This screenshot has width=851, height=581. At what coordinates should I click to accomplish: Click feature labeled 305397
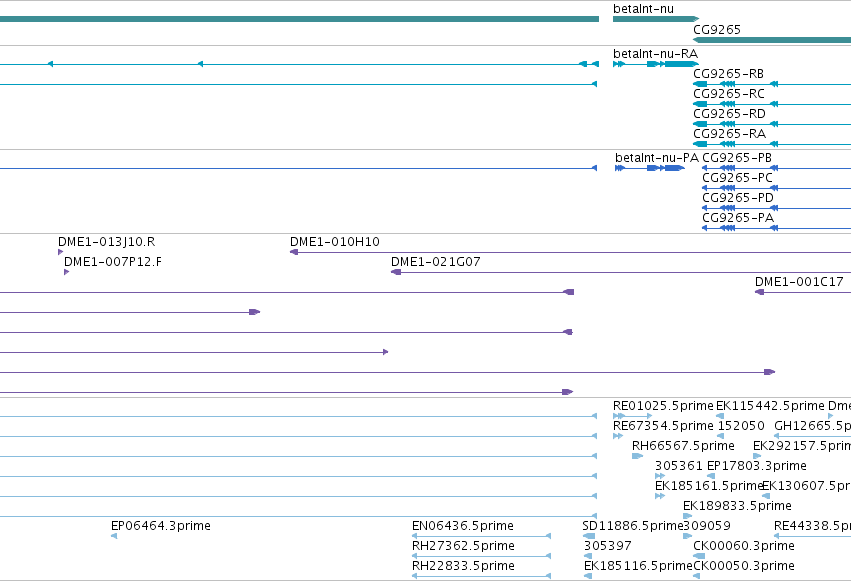(607, 546)
